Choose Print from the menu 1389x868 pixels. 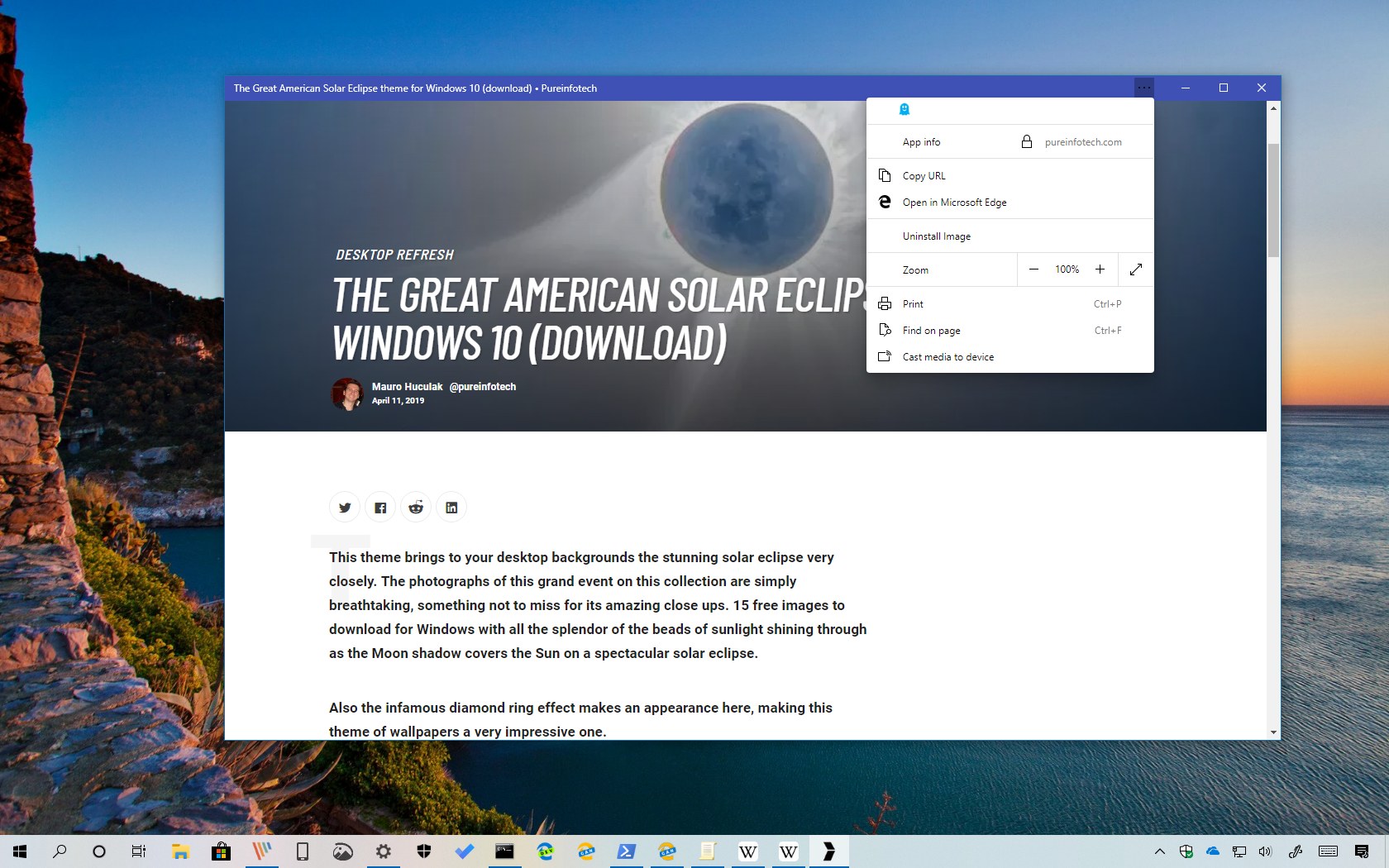tap(1010, 303)
